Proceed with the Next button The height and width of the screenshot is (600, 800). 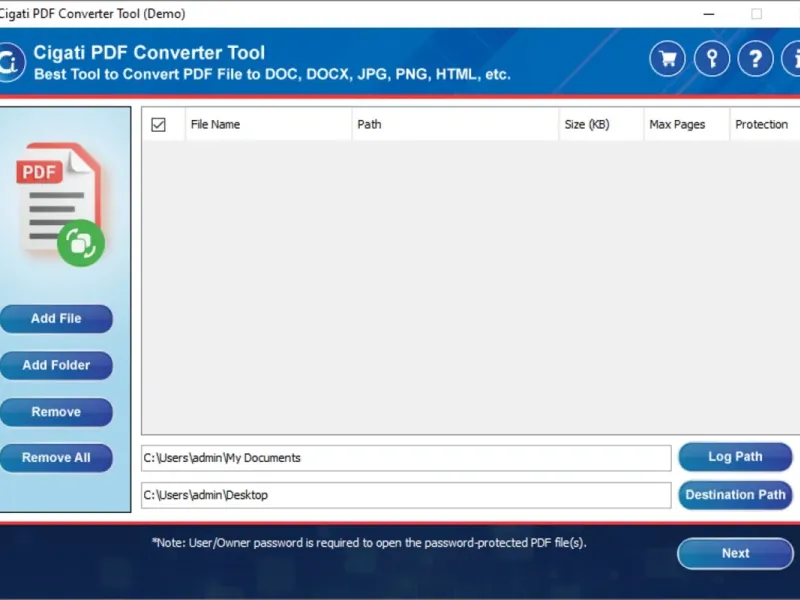[x=735, y=554]
